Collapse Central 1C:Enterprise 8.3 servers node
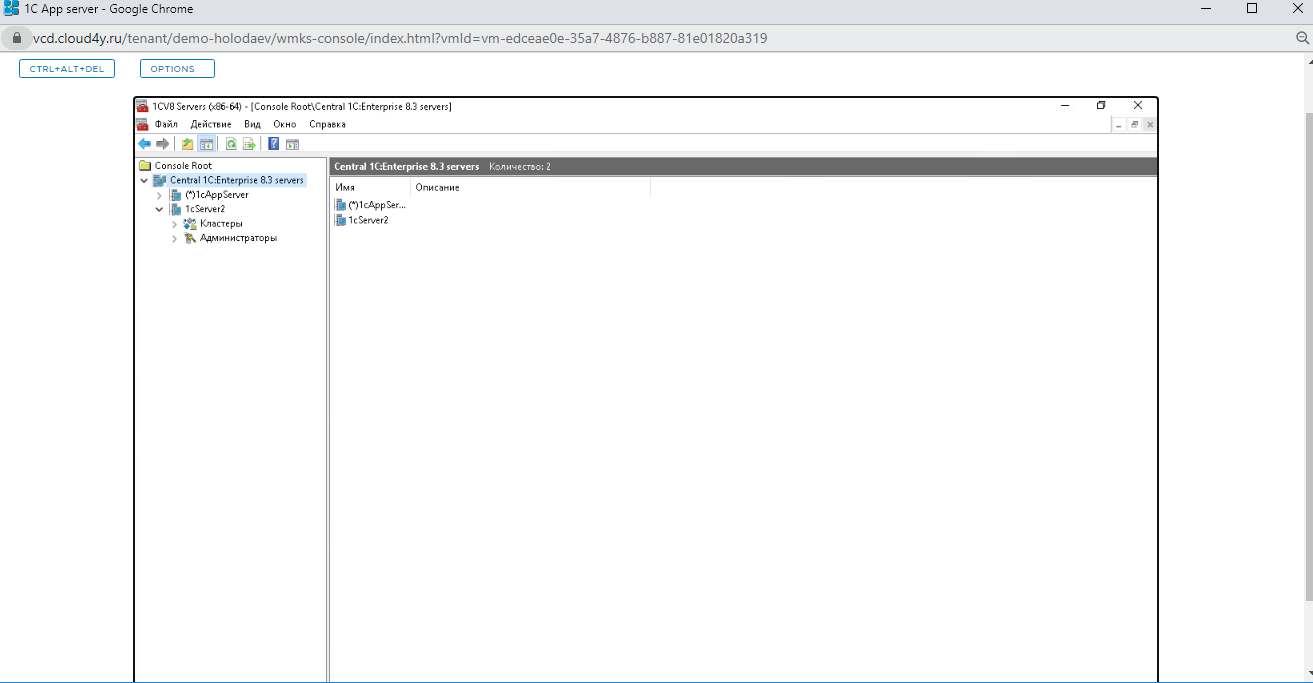Viewport: 1313px width, 683px height. coord(144,181)
